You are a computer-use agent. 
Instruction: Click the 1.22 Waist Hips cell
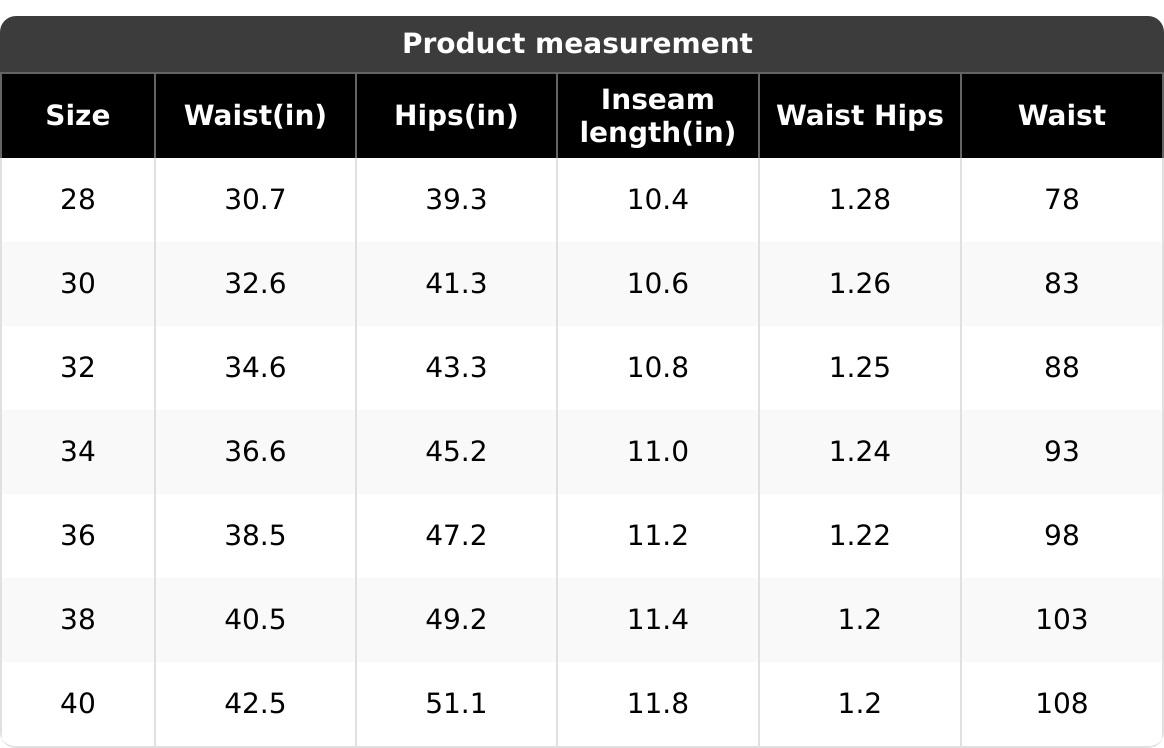860,535
